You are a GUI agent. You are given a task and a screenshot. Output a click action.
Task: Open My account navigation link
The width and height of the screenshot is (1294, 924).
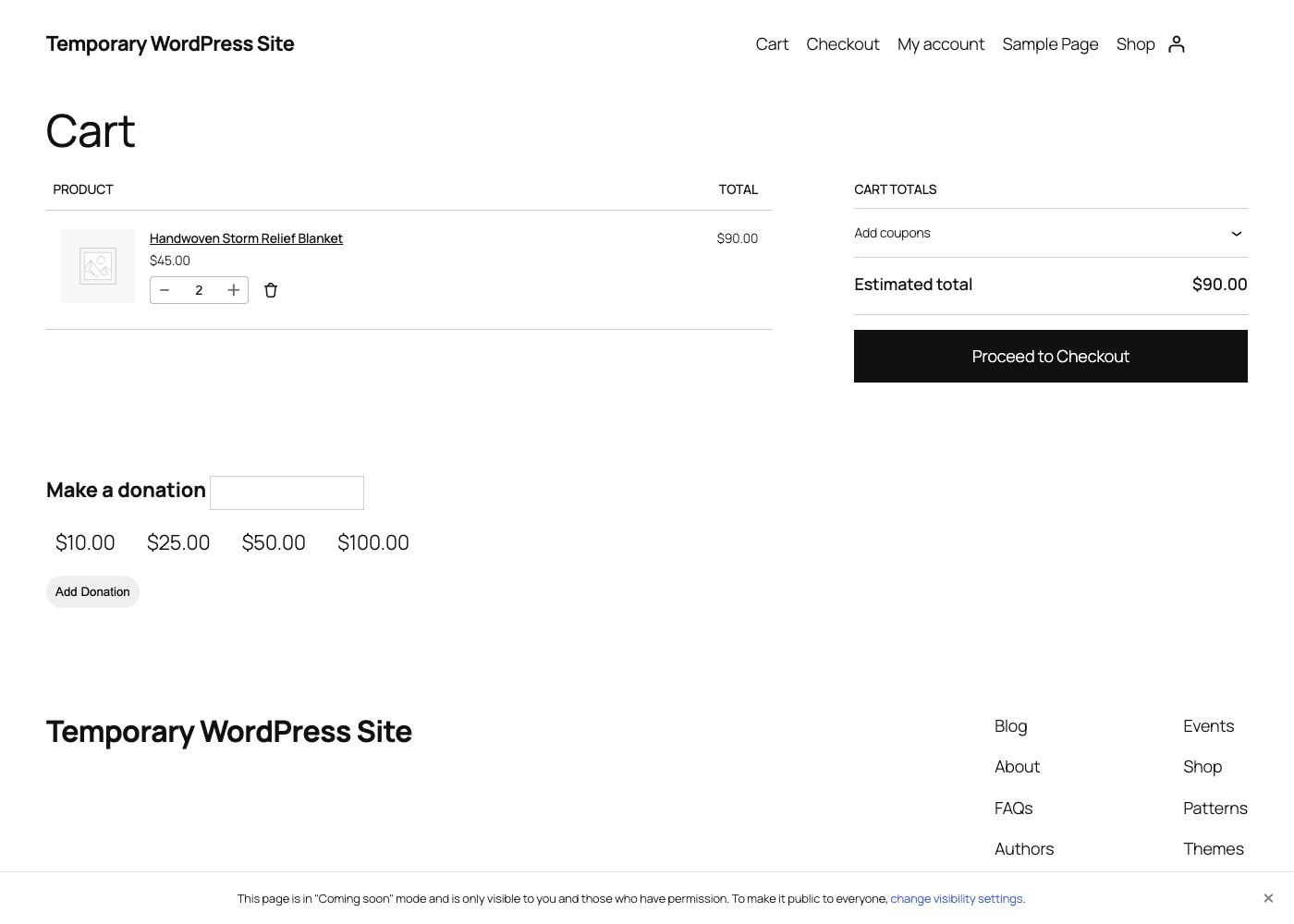[x=941, y=44]
